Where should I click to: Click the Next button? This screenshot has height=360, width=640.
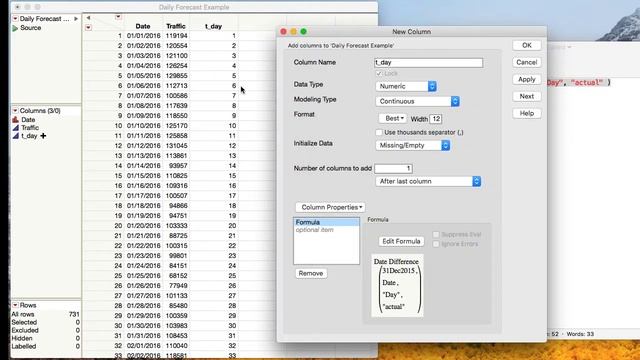coord(527,96)
